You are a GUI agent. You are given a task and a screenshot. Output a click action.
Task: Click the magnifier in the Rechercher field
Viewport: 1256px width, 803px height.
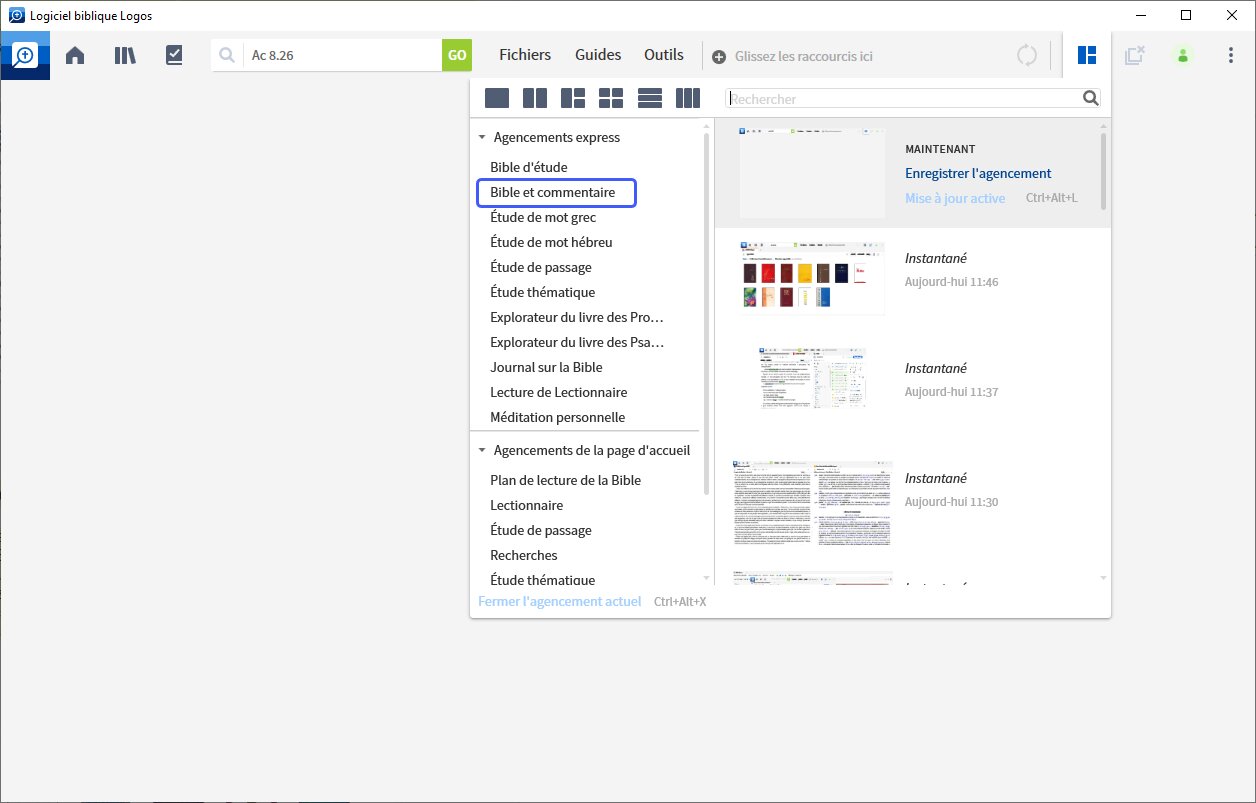tap(1090, 98)
